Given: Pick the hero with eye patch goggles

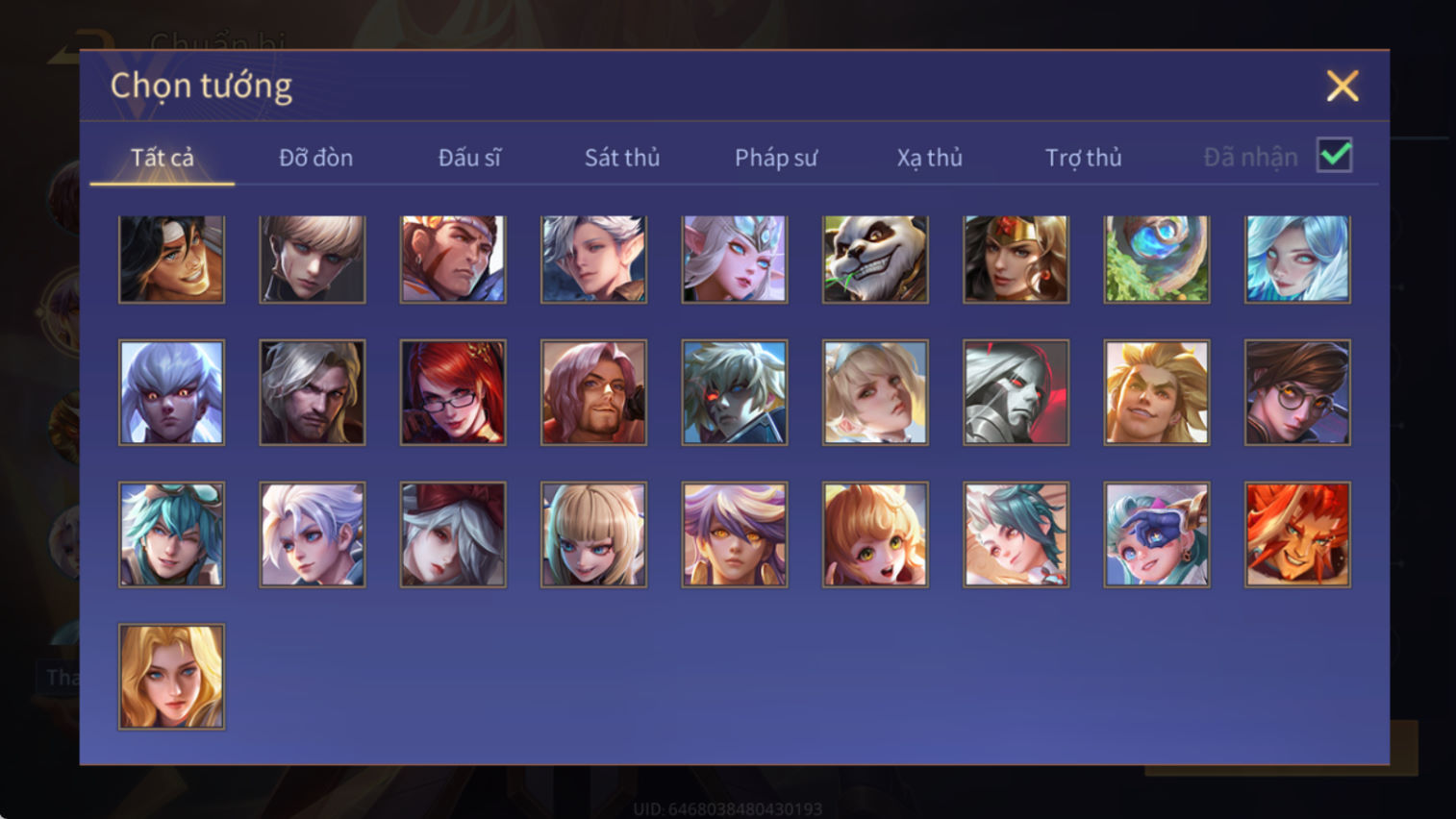Looking at the screenshot, I should (1157, 534).
